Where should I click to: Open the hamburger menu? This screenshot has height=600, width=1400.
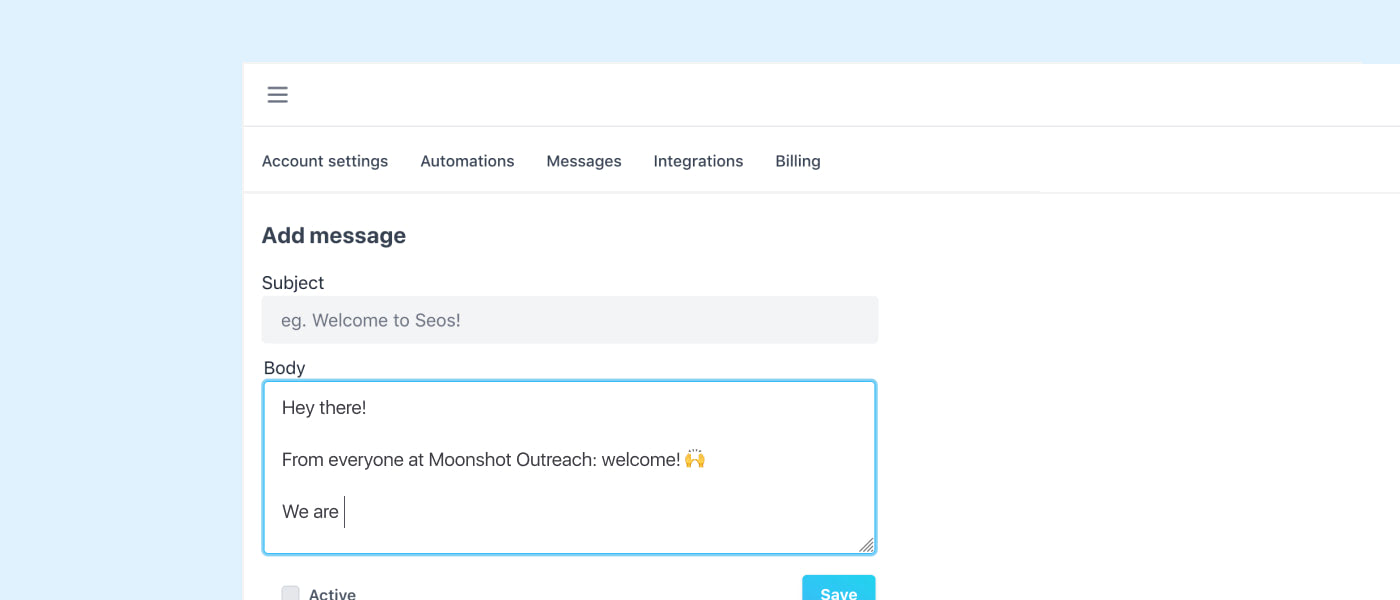pyautogui.click(x=277, y=95)
